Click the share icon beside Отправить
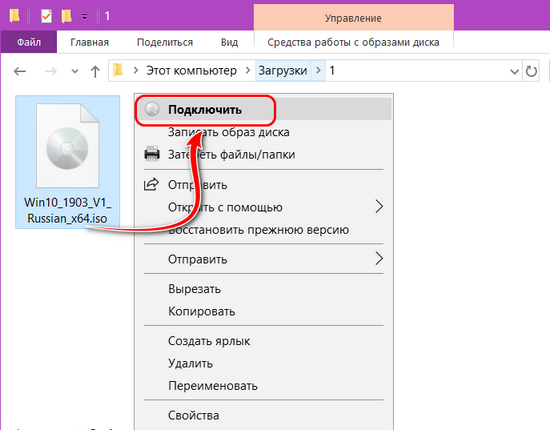Screen dimensions: 550x430 pos(152,184)
